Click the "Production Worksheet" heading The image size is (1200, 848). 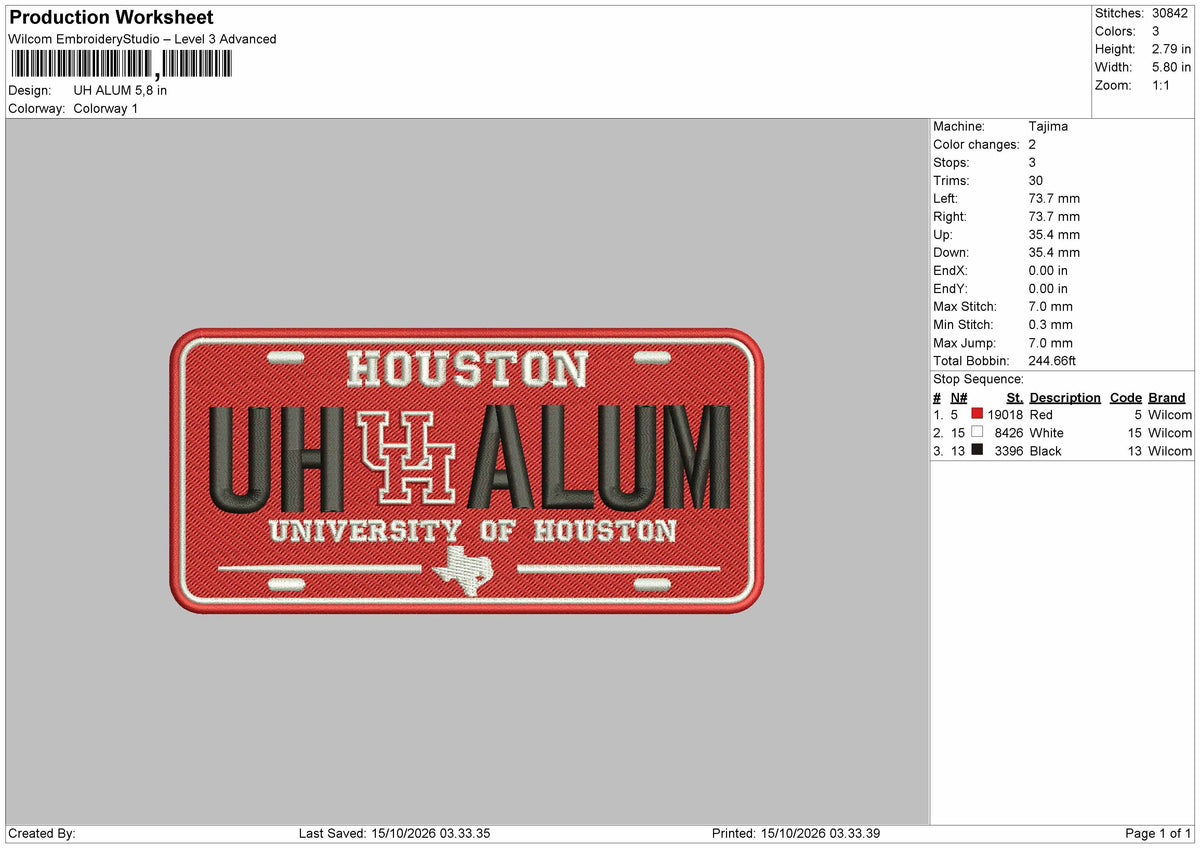pyautogui.click(x=111, y=18)
